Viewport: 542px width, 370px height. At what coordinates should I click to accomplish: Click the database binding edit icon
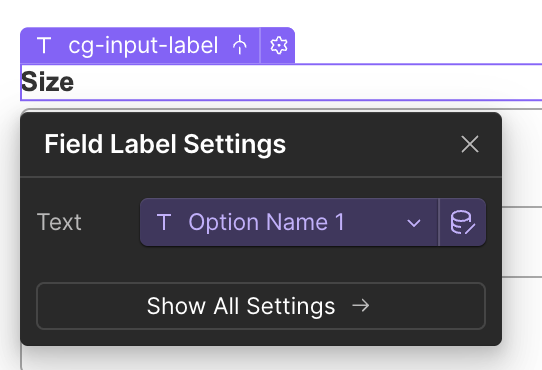pos(462,222)
